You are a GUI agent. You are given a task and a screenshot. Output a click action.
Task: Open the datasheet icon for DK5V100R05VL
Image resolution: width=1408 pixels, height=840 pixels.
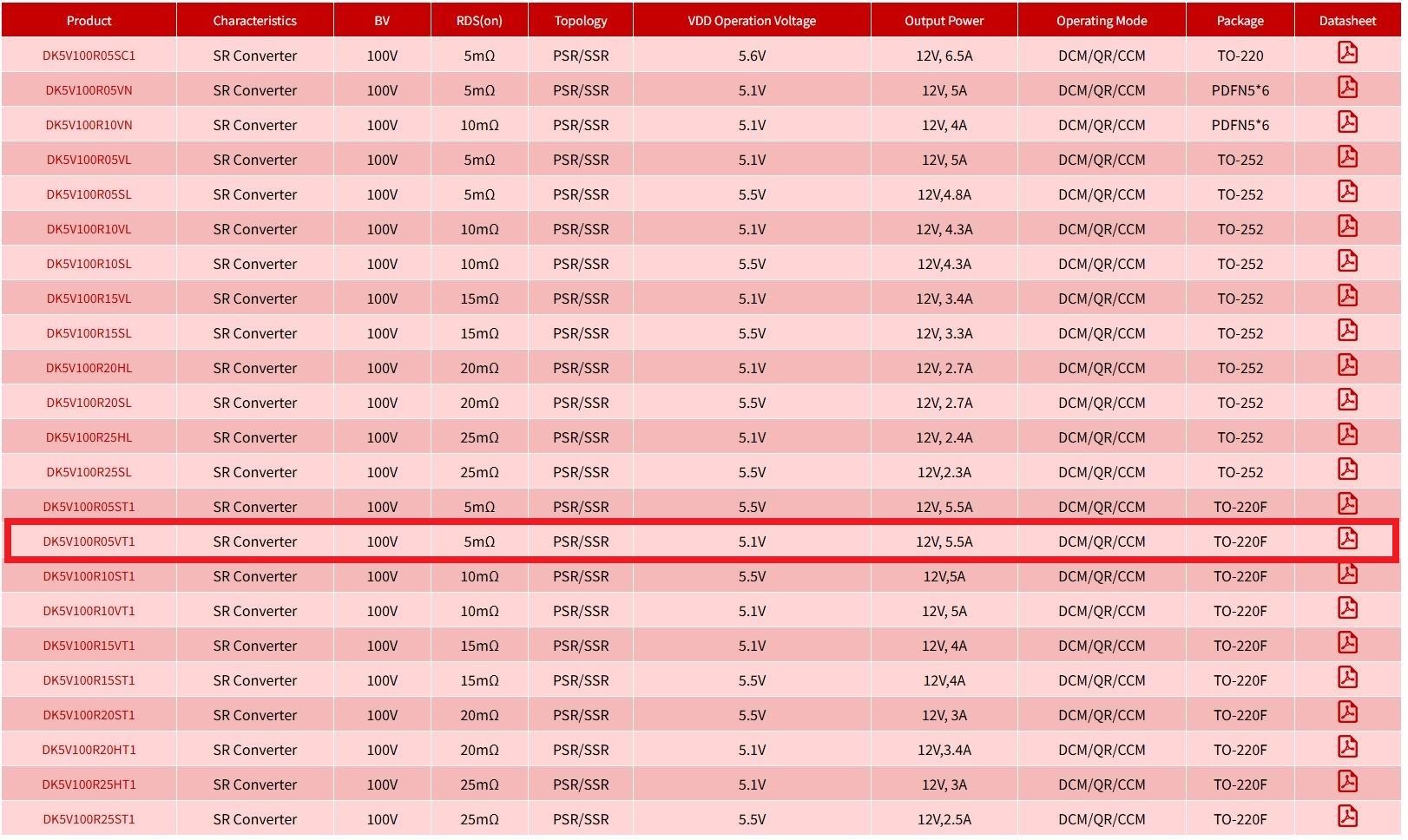pyautogui.click(x=1347, y=158)
